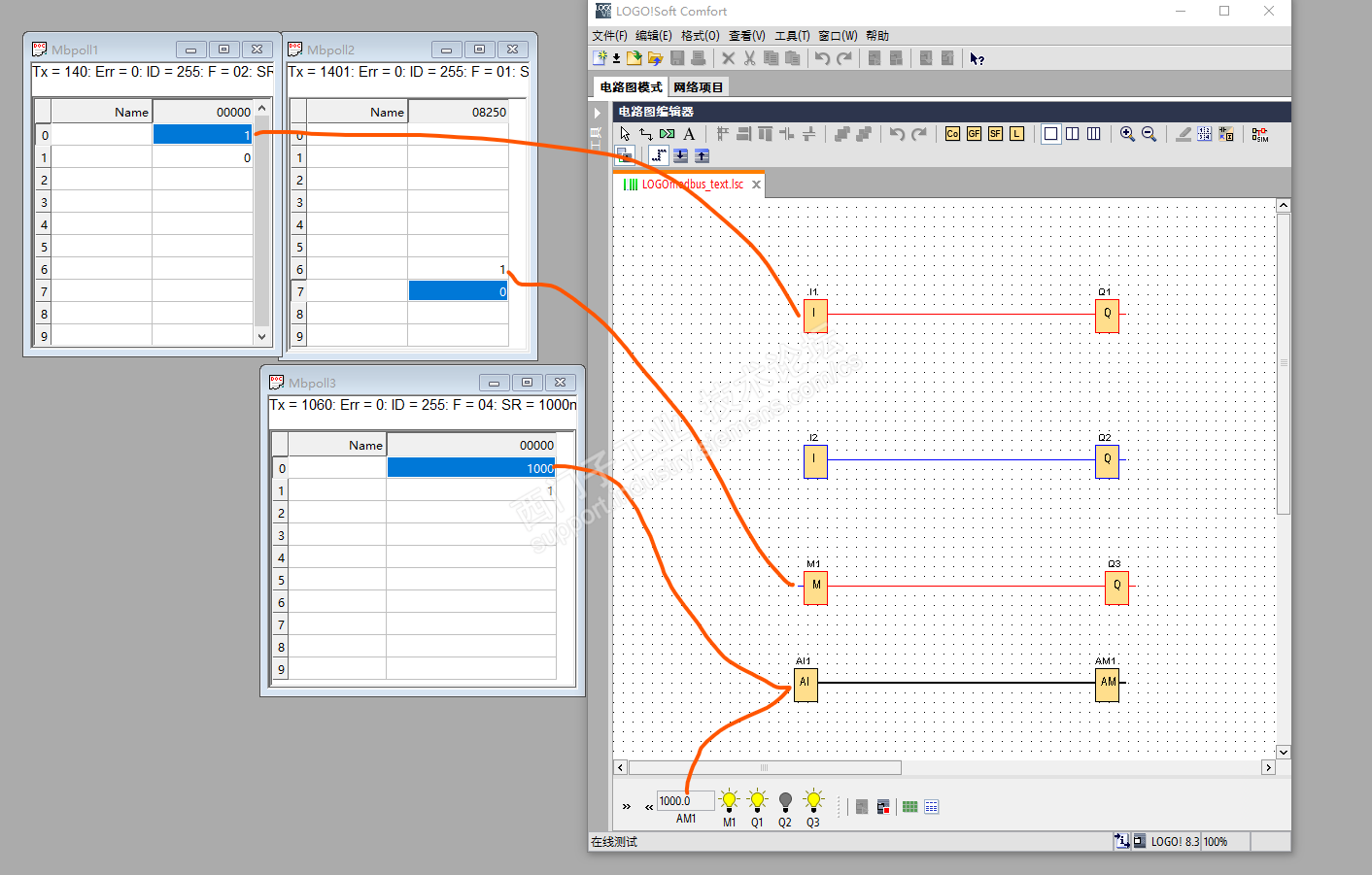The image size is (1372, 875).
Task: Click canvas vertical scrollbar up arrow
Action: pos(1284,205)
